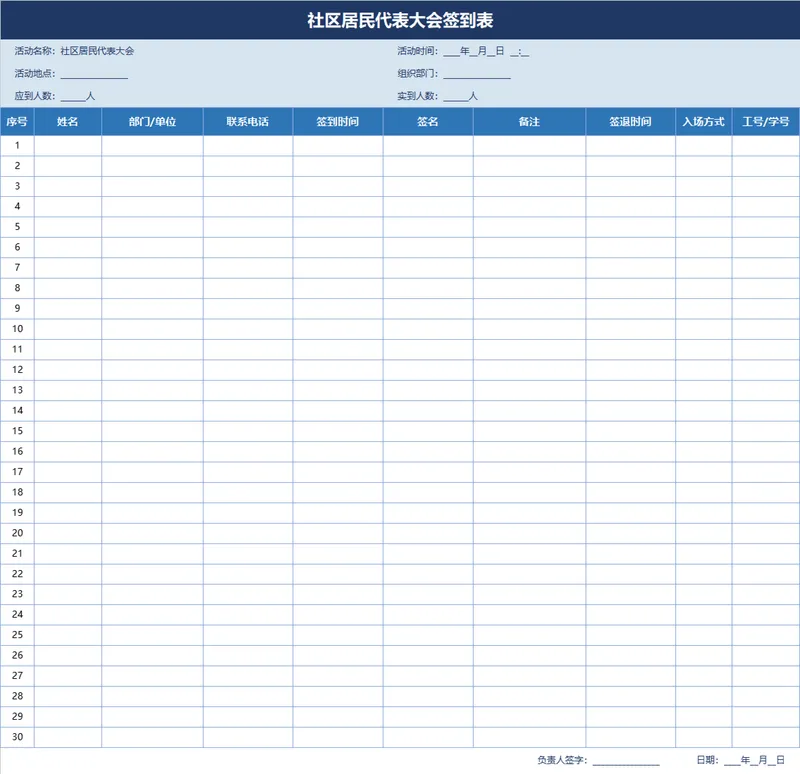Select the 签到时间 cell in row 18
Viewport: 800px width, 774px height.
pos(337,492)
